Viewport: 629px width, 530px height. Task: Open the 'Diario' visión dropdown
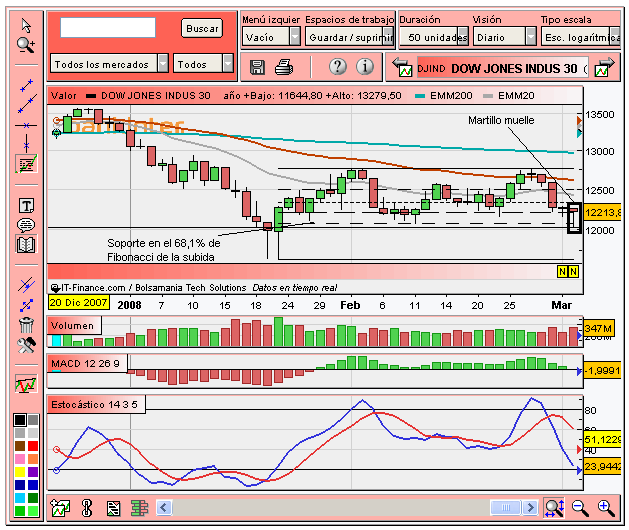click(x=505, y=37)
